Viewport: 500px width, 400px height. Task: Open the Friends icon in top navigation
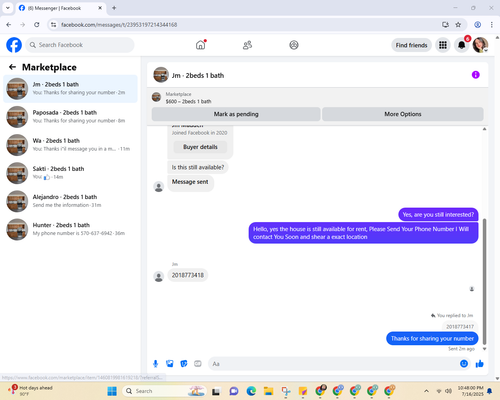(247, 45)
